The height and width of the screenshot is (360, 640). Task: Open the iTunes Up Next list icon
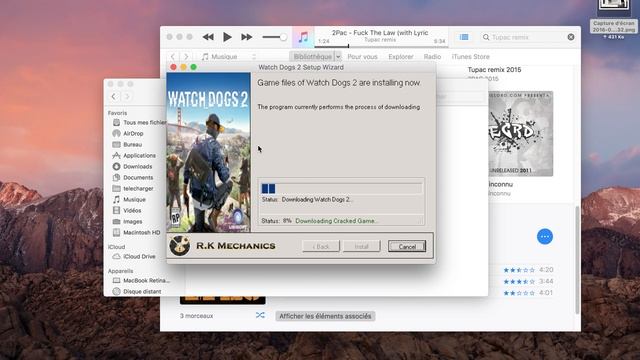464,37
